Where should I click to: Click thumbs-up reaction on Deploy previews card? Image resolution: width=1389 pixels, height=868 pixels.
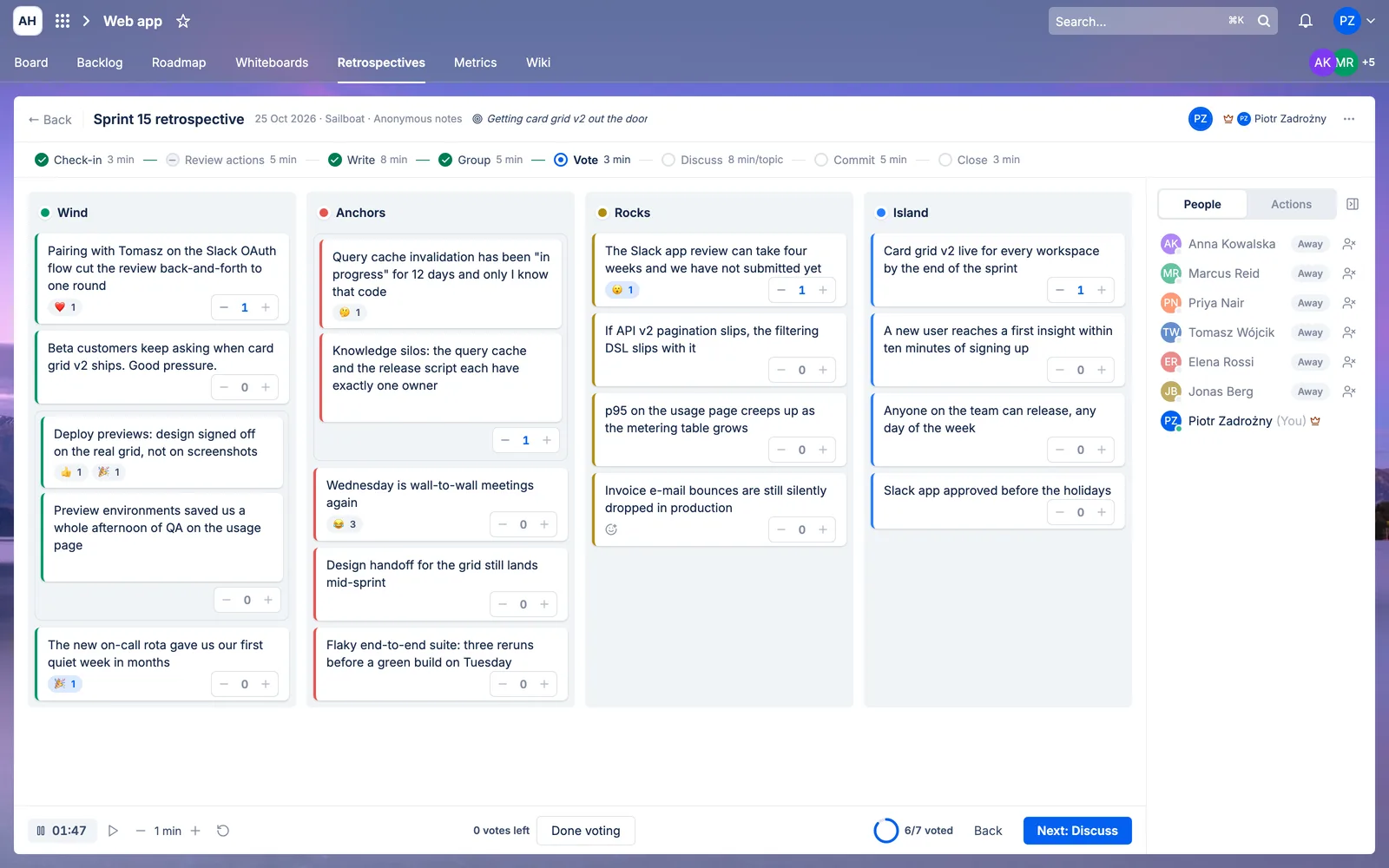71,472
